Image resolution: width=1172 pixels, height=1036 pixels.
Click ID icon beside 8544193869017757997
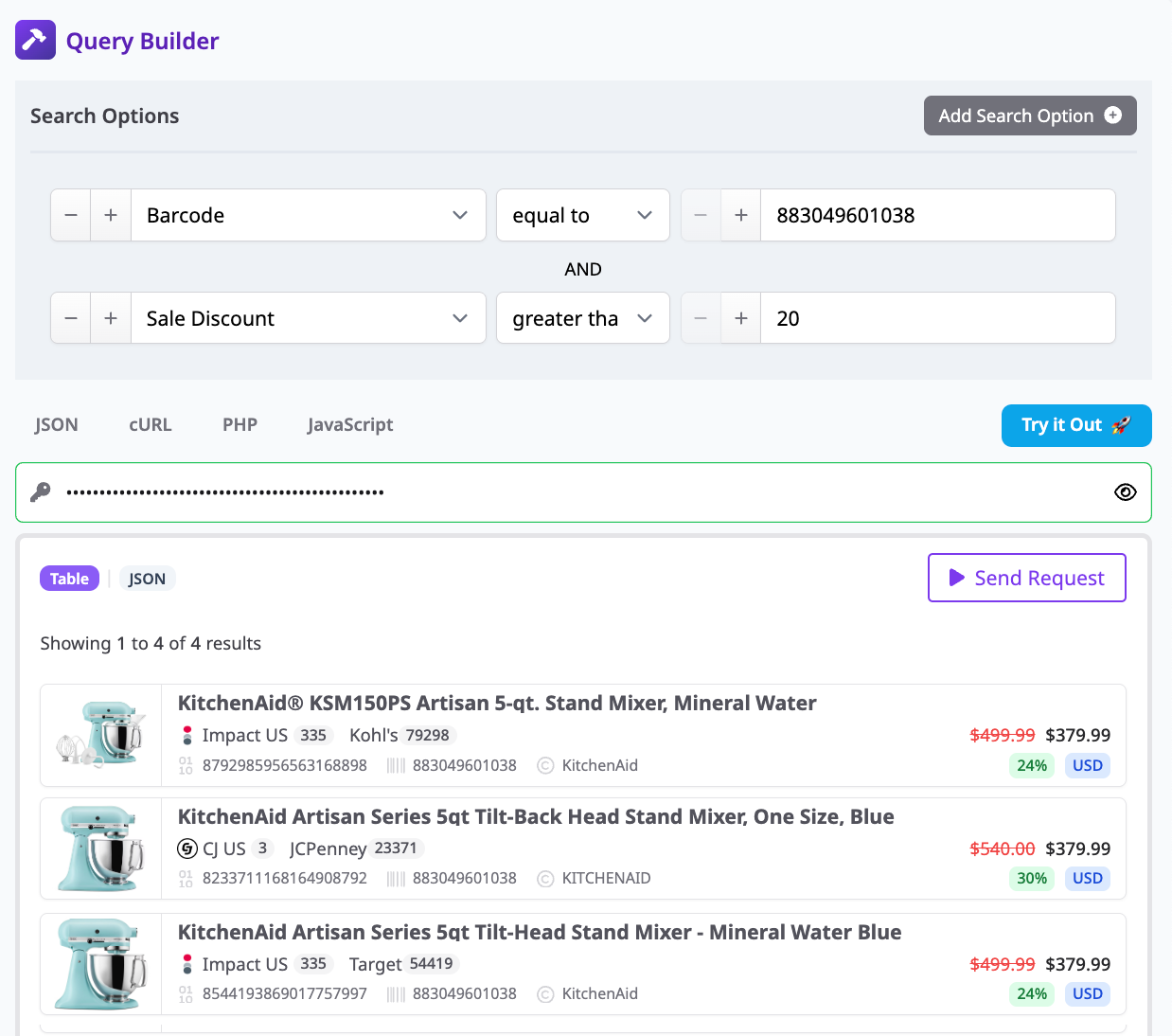click(186, 994)
